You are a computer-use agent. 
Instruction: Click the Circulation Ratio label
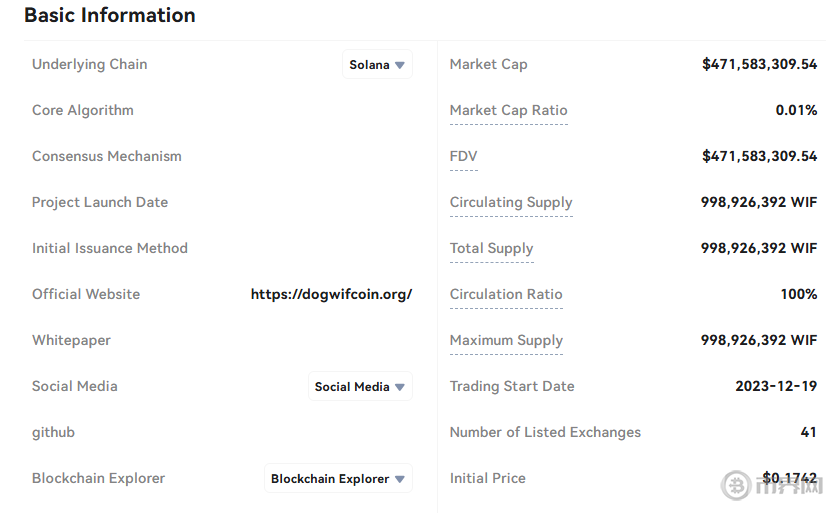coord(506,295)
